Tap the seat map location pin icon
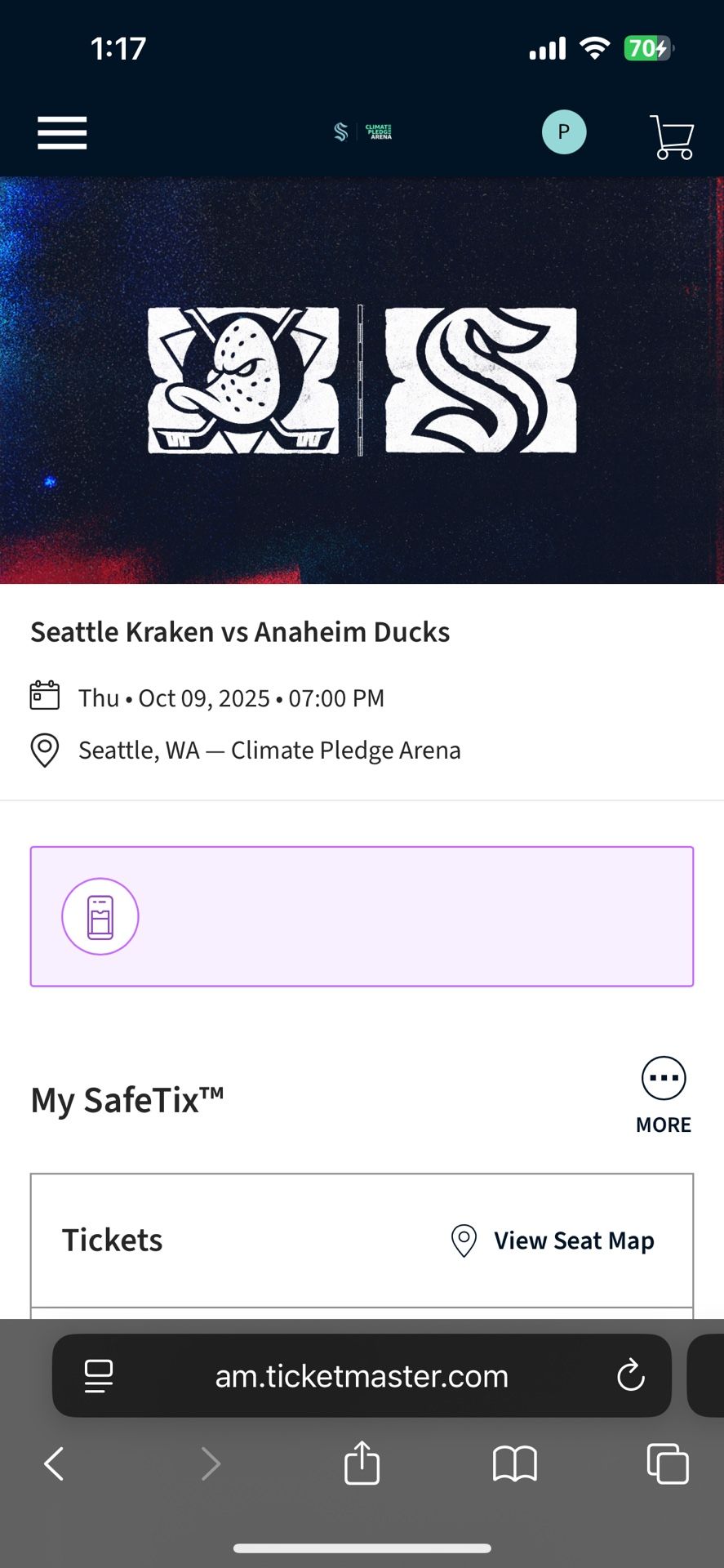 (x=464, y=1241)
